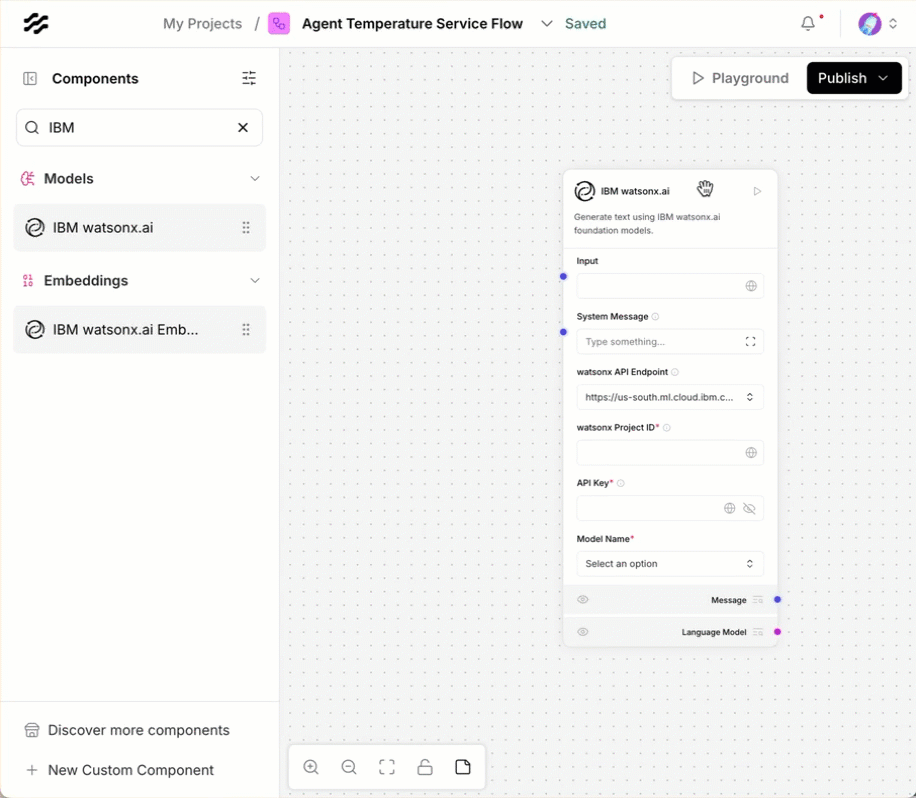This screenshot has height=798, width=916.
Task: Open the notifications bell
Action: pyautogui.click(x=808, y=24)
